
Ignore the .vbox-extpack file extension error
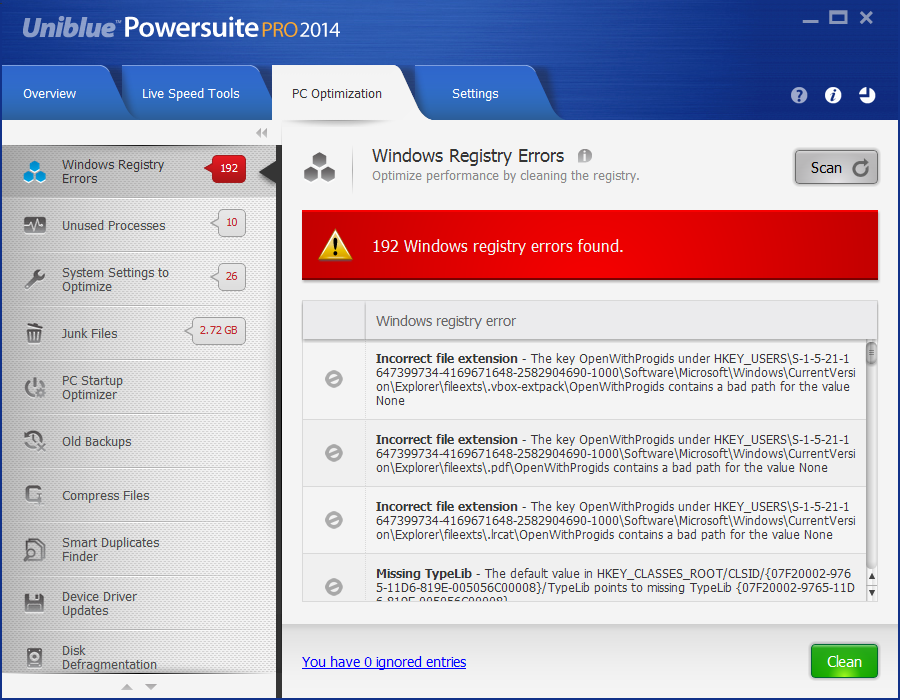333,379
